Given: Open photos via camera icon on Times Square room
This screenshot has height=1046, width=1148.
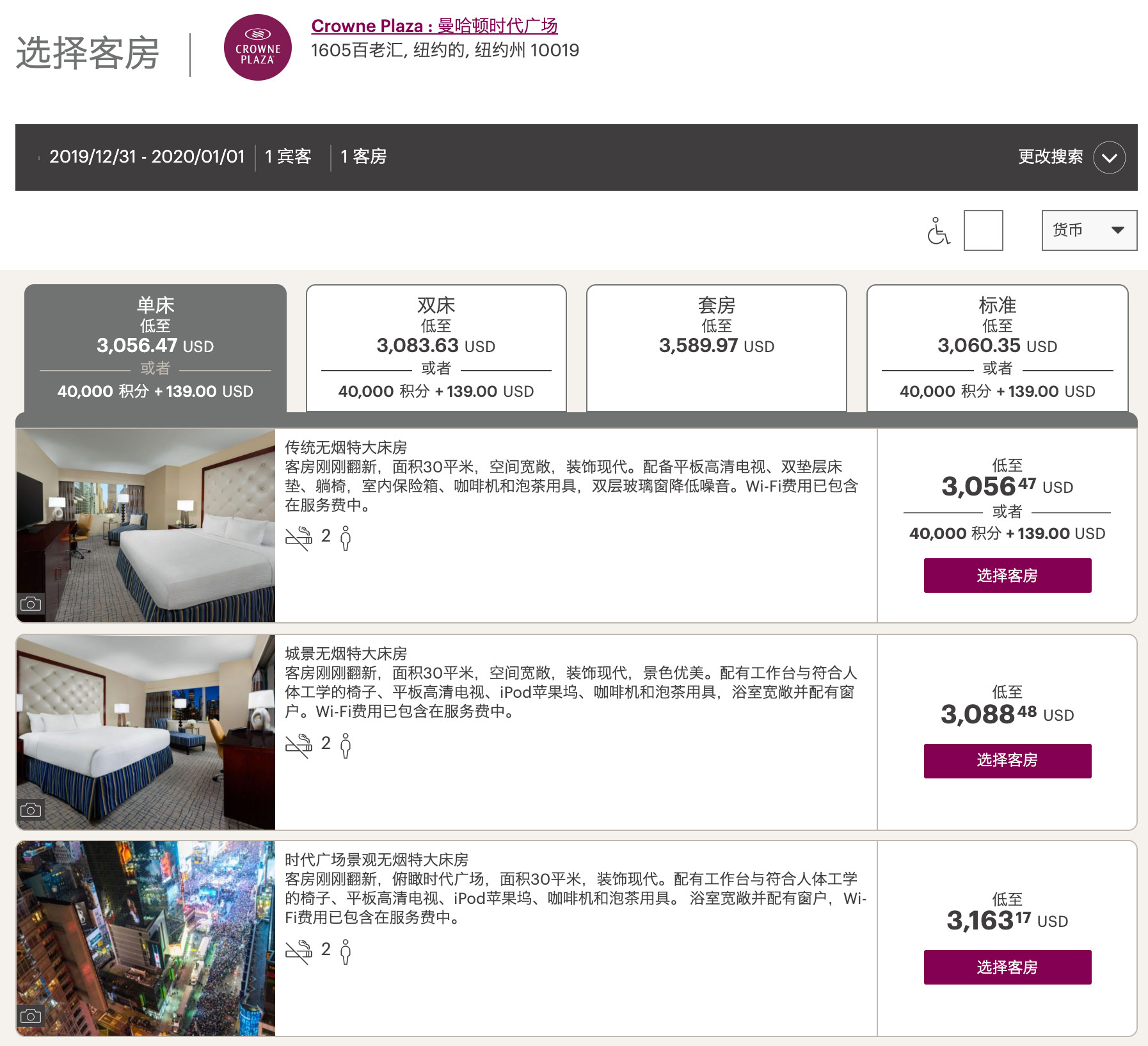Looking at the screenshot, I should click(31, 1016).
